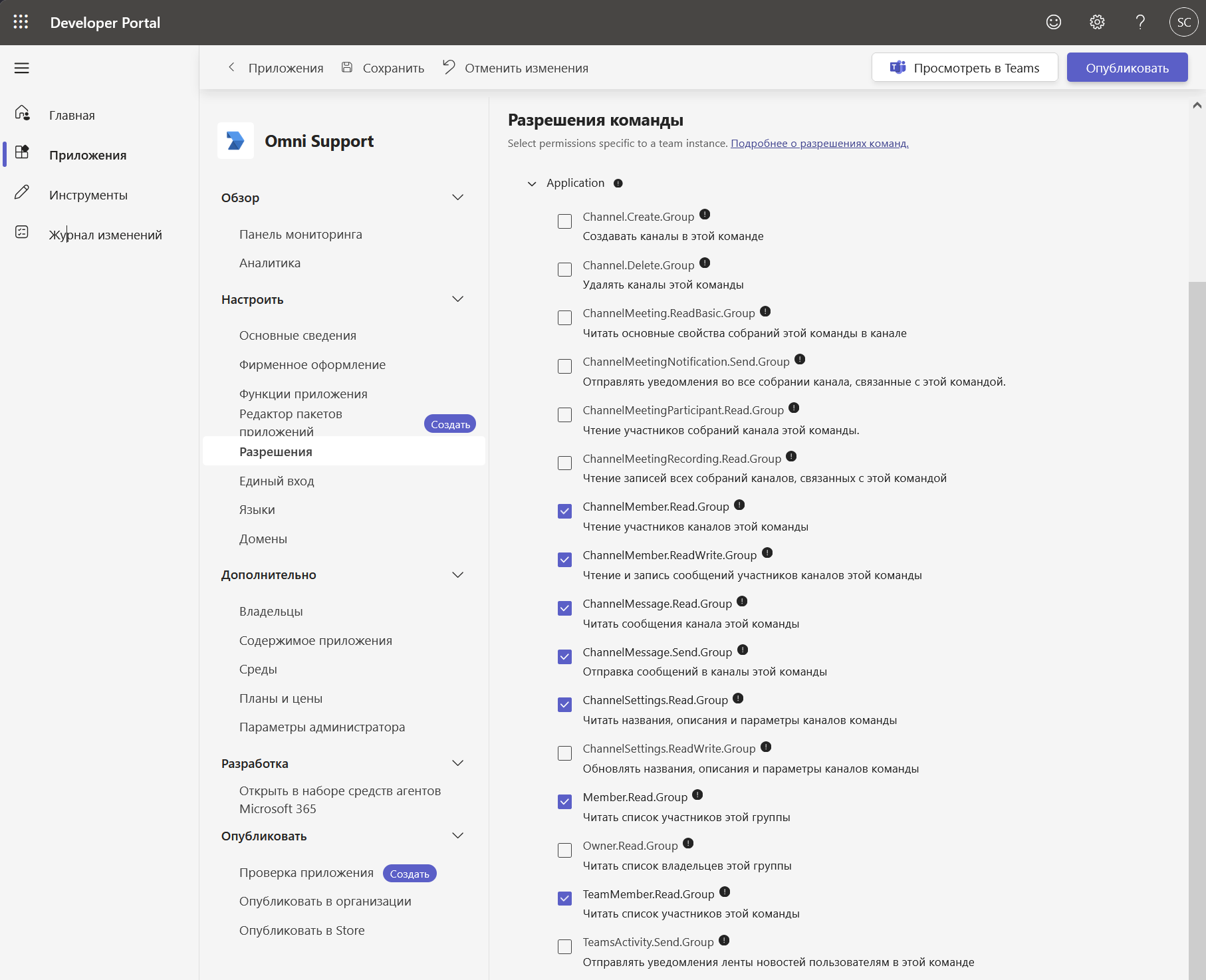Uncheck the ChannelMessage.Send.Group permission
The image size is (1206, 980).
pos(564,657)
